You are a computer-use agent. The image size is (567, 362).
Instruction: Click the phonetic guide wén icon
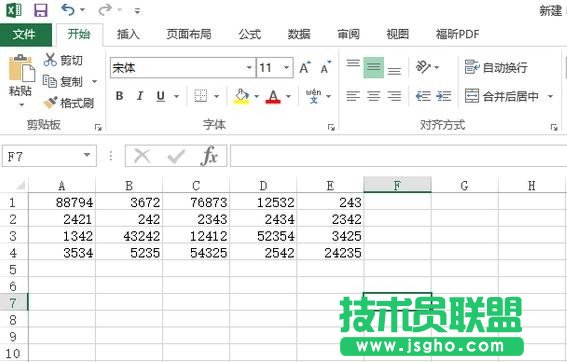(314, 96)
